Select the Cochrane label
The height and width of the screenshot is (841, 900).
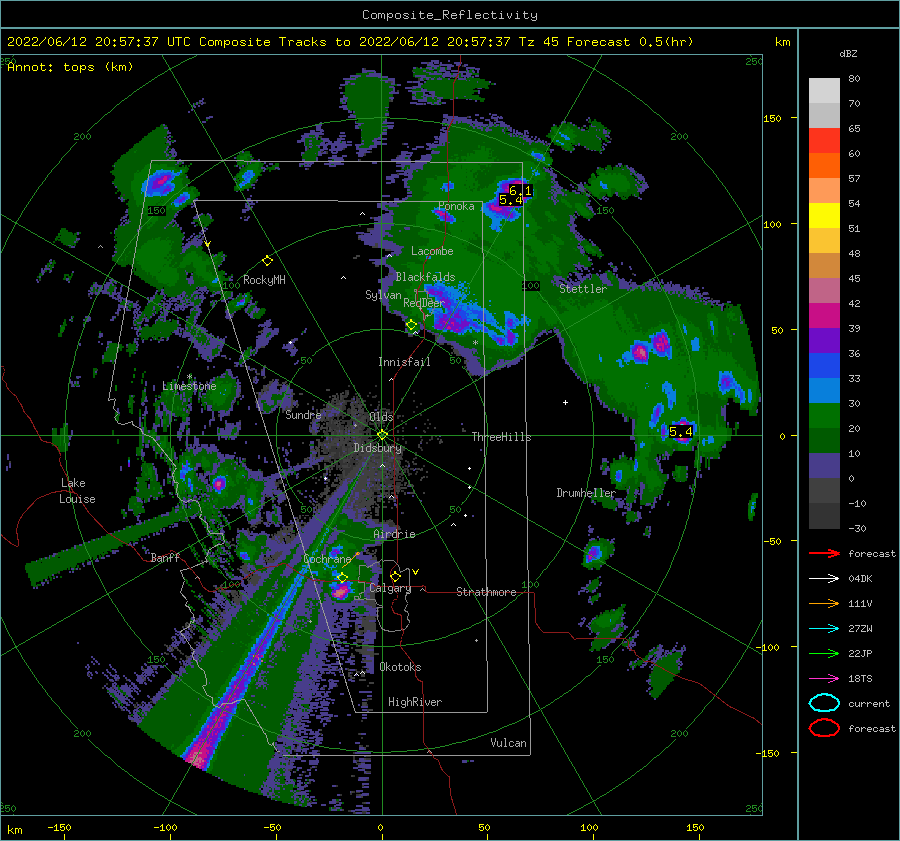[327, 559]
